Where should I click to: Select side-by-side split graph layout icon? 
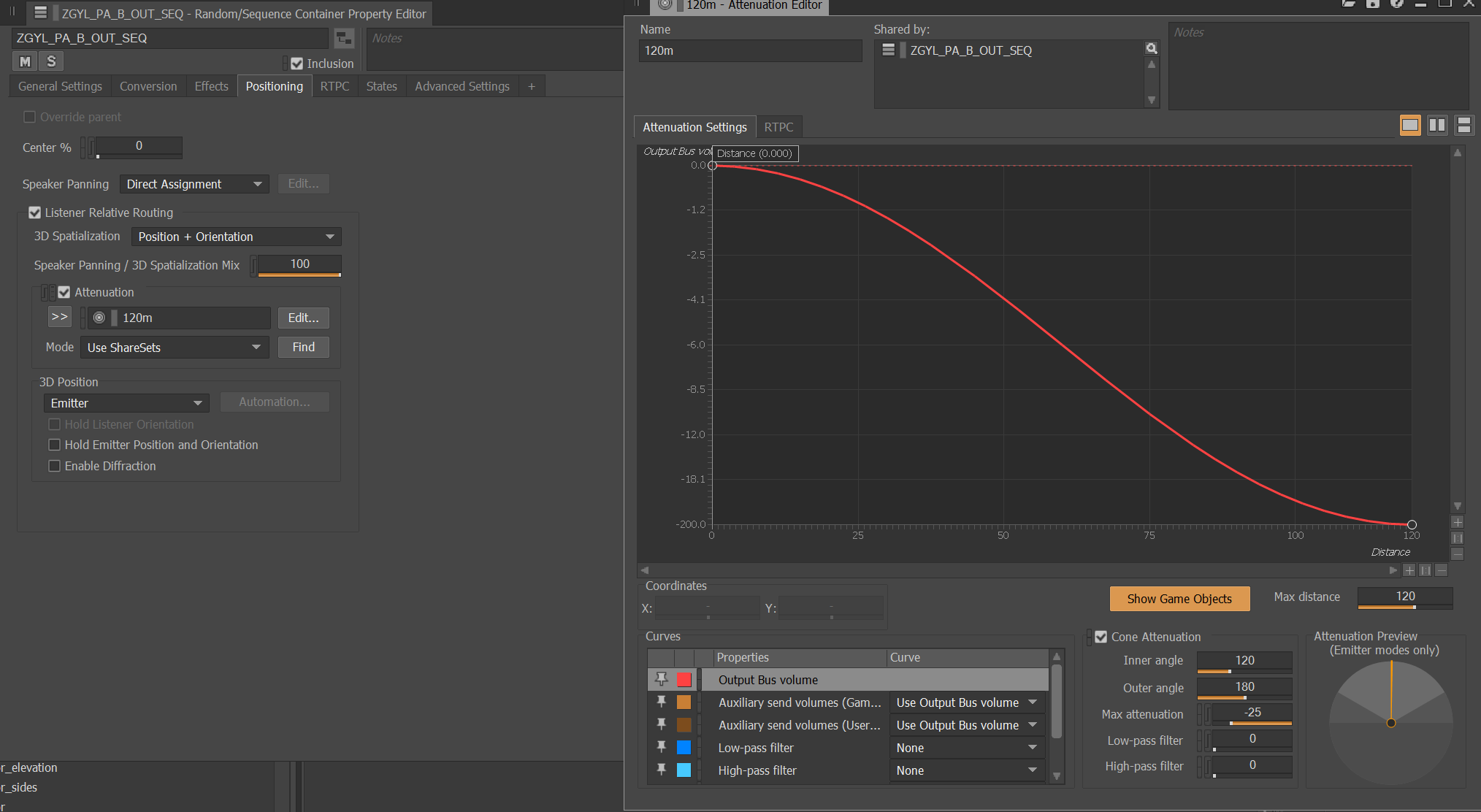tap(1437, 125)
